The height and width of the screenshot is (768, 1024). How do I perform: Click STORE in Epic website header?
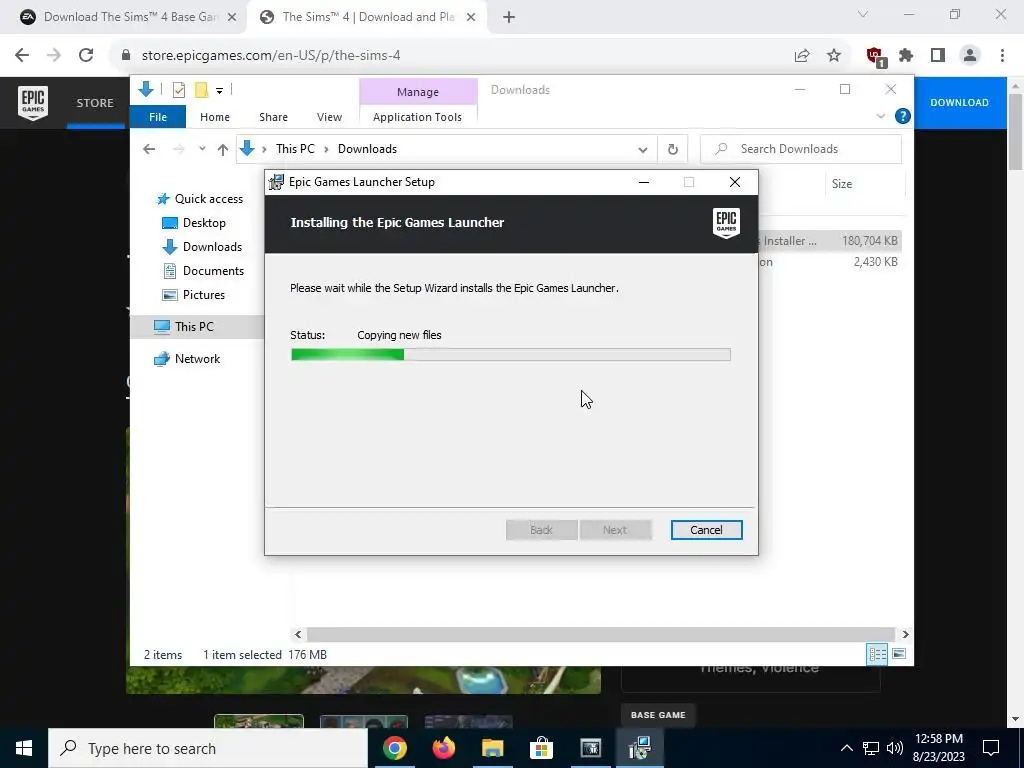click(x=95, y=103)
